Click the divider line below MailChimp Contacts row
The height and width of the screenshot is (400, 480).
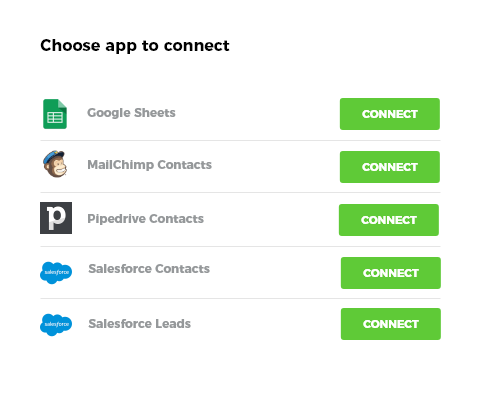click(x=240, y=193)
